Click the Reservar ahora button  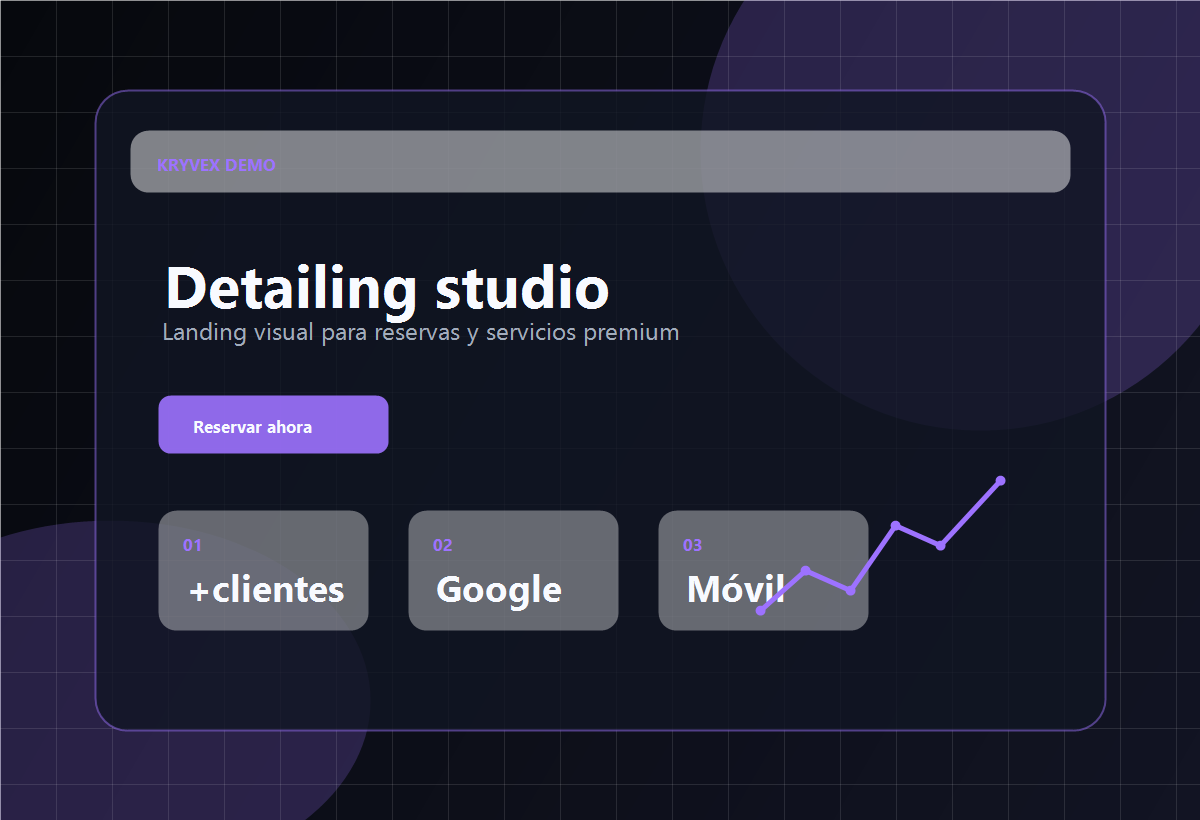tap(273, 425)
